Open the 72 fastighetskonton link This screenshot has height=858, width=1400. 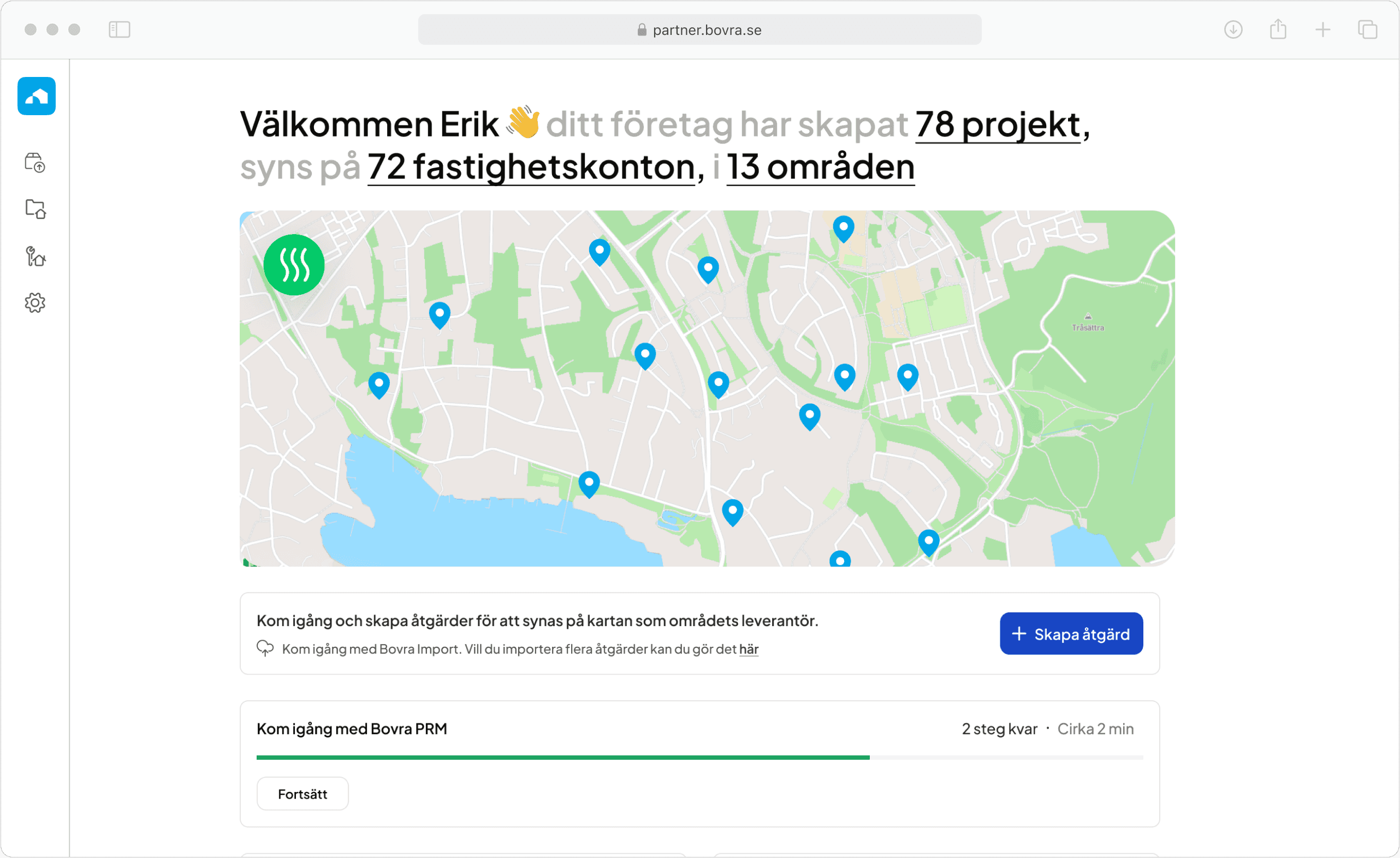pyautogui.click(x=531, y=167)
